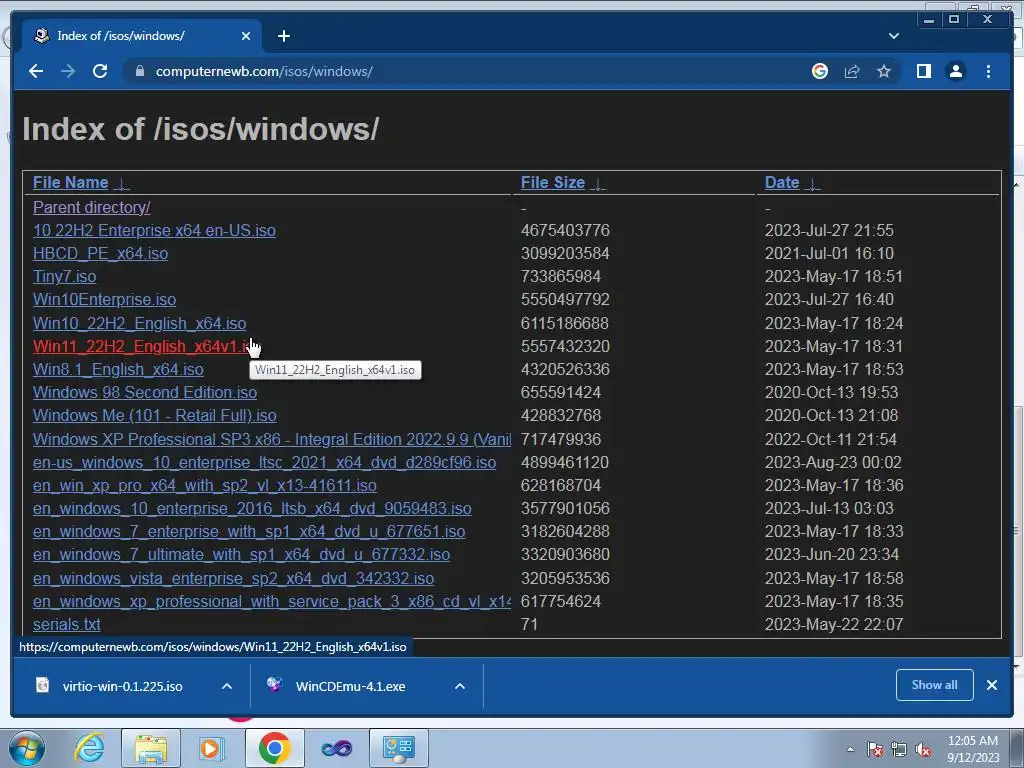Click date 2023-Aug-23 00:02
The width and height of the screenshot is (1024, 768).
pos(833,462)
